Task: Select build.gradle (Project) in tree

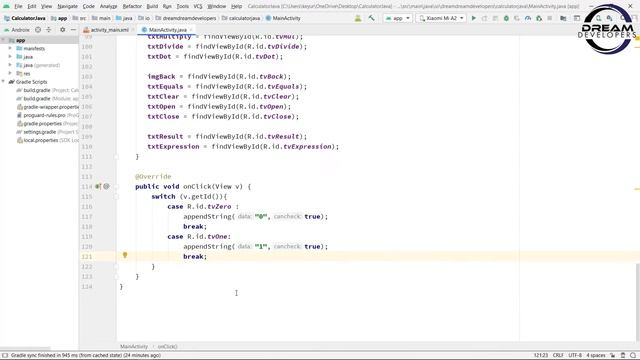Action: (47, 90)
